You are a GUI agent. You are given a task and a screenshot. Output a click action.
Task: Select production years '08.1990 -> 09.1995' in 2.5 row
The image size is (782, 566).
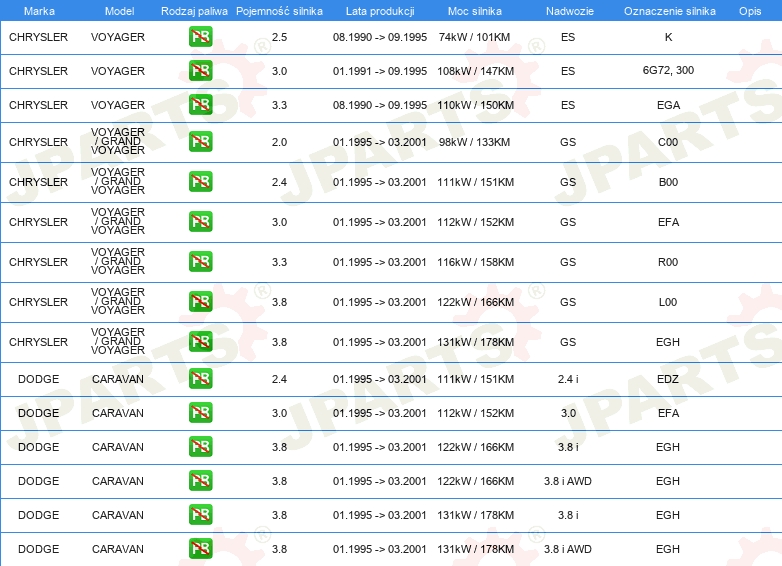pyautogui.click(x=380, y=37)
